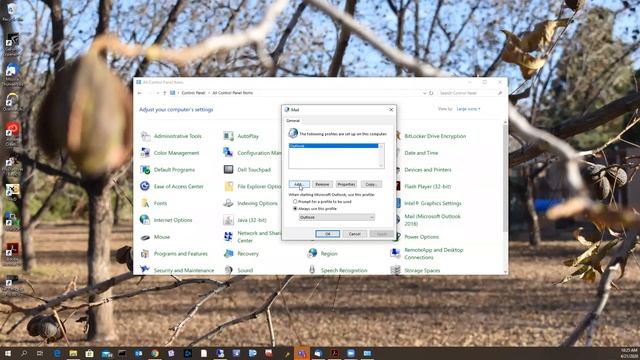Open taskbar search magnifier
This screenshot has height=360, width=640.
click(x=24, y=353)
